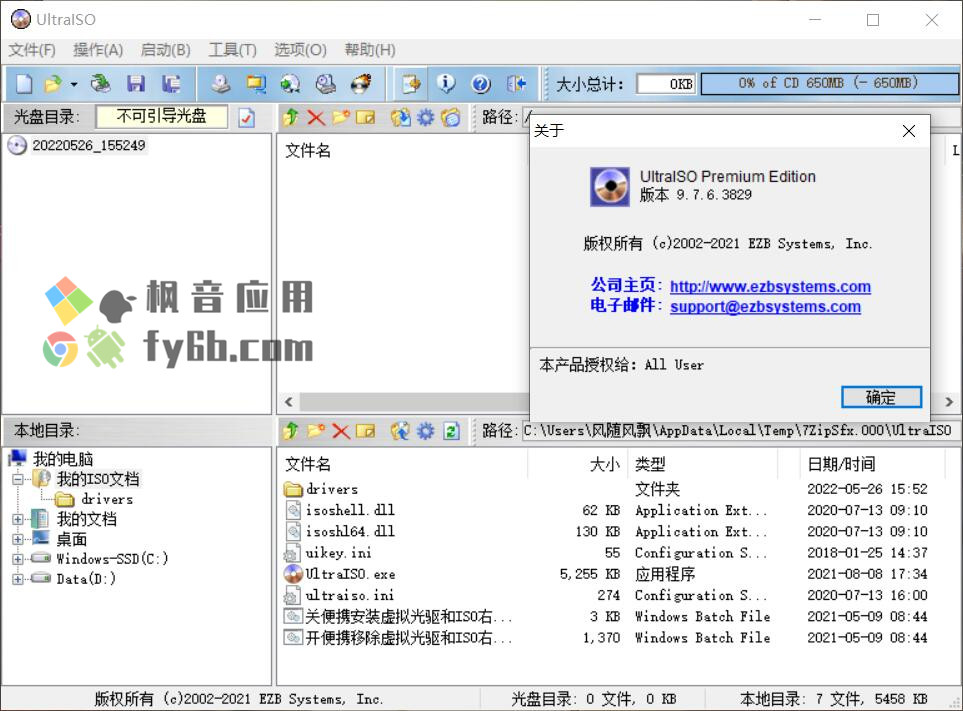This screenshot has width=963, height=711.
Task: Click the red X delete icon in the disc toolbar
Action: 316,117
